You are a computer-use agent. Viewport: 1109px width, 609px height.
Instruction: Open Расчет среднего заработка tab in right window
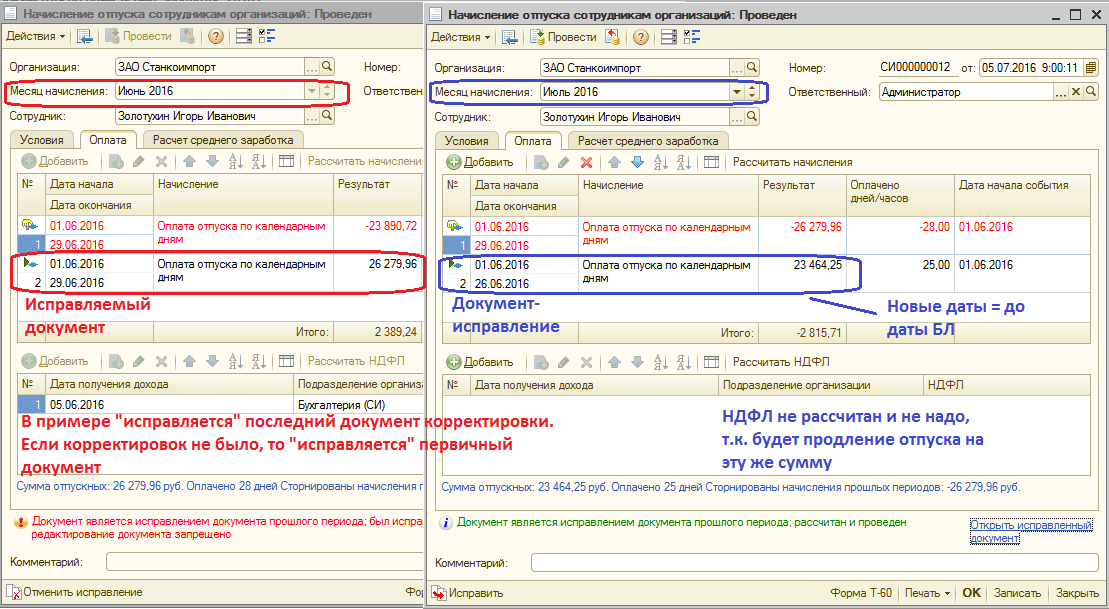648,141
